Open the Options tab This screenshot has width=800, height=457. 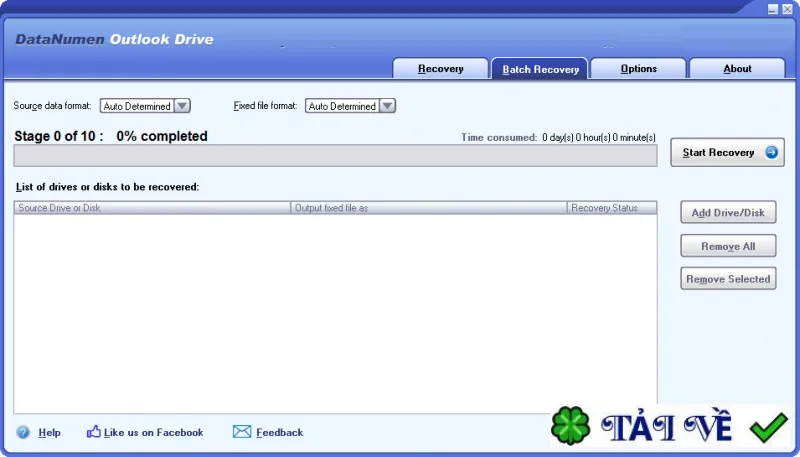(638, 68)
